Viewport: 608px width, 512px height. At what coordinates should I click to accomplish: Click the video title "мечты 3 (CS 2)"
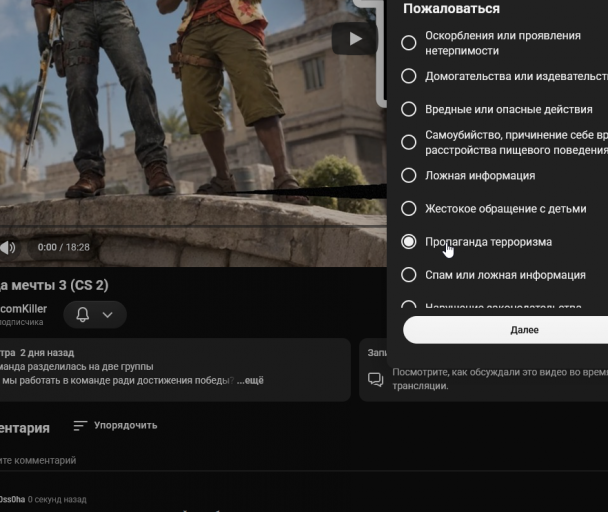coord(54,285)
